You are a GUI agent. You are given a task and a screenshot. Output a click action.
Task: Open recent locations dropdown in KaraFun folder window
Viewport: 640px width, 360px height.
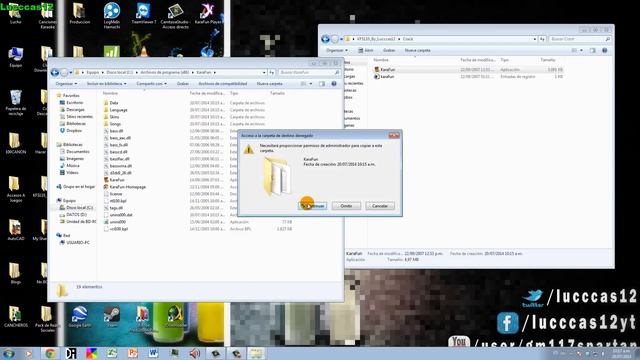coord(71,73)
